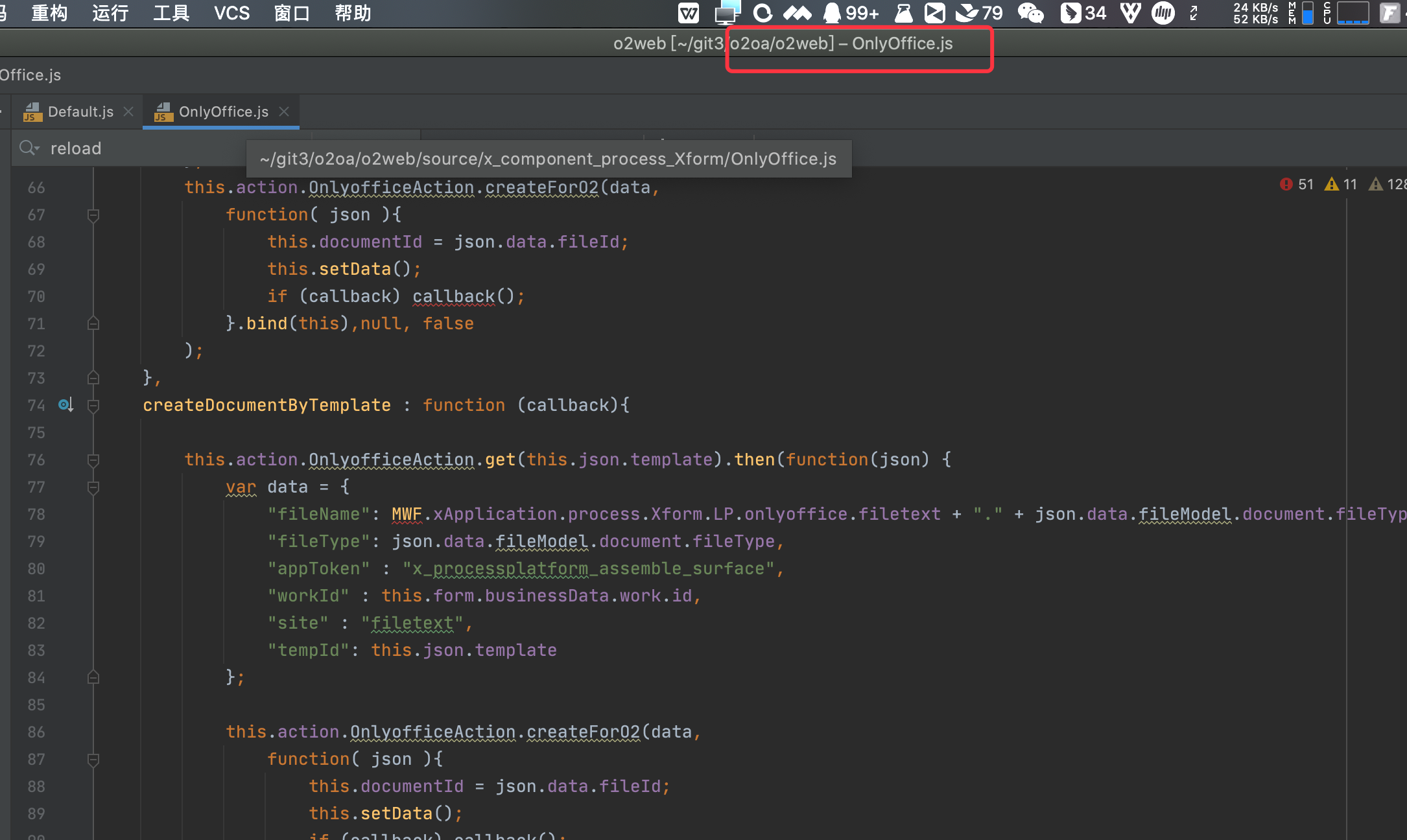The image size is (1407, 840).
Task: Fold the function block at line 87
Action: click(93, 760)
